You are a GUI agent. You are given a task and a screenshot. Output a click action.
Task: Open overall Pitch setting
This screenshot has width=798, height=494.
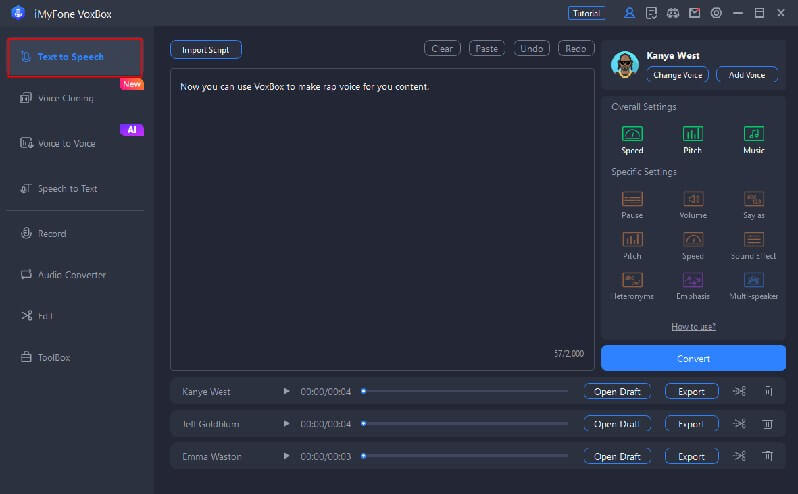(x=693, y=139)
